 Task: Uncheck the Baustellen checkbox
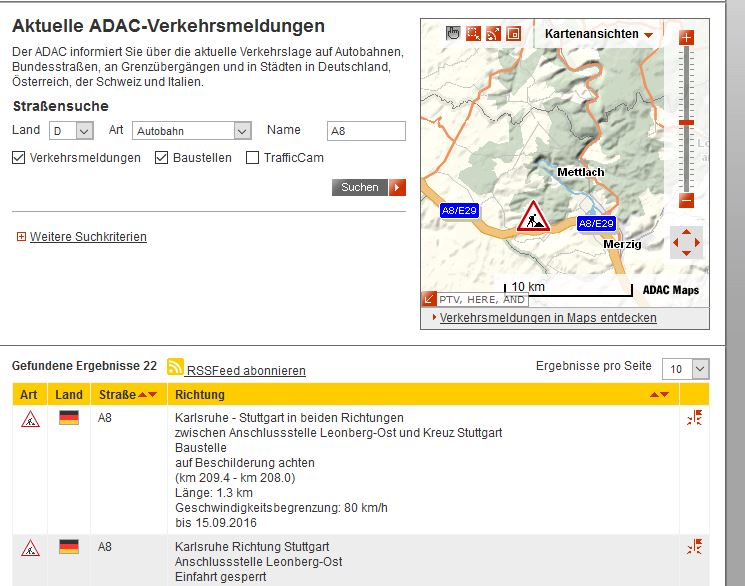(x=162, y=158)
